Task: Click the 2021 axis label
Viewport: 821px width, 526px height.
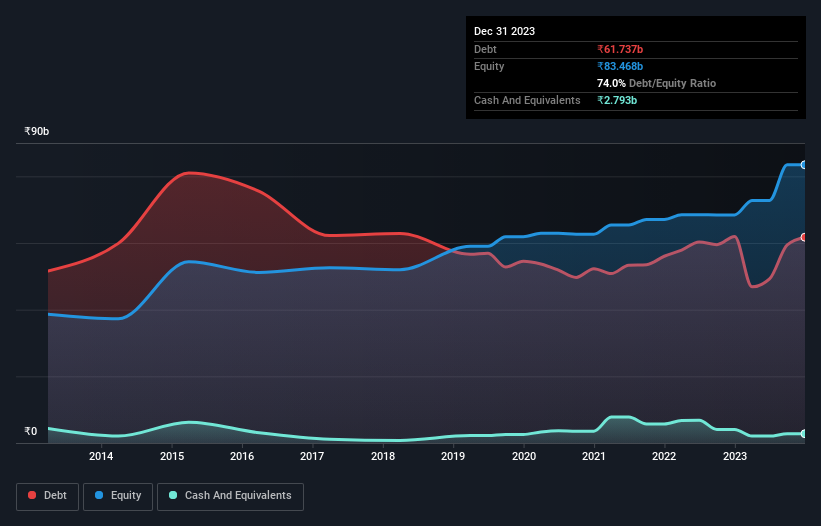Action: pos(594,456)
